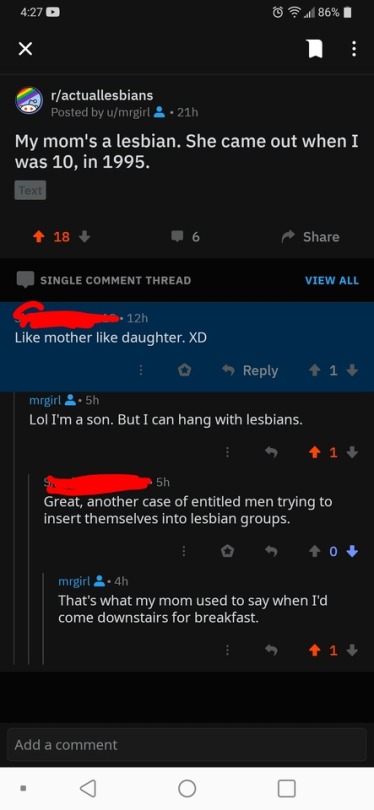Open options for "Like mother like daughter" comment
Image resolution: width=374 pixels, height=810 pixels.
[x=141, y=370]
